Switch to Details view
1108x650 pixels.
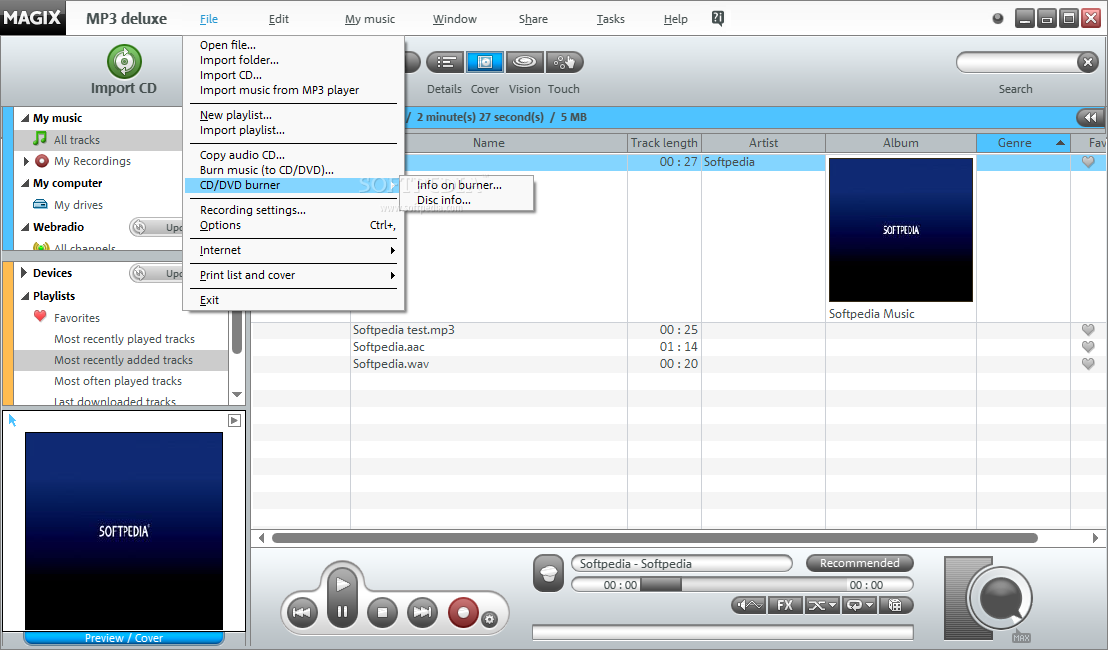pos(444,62)
